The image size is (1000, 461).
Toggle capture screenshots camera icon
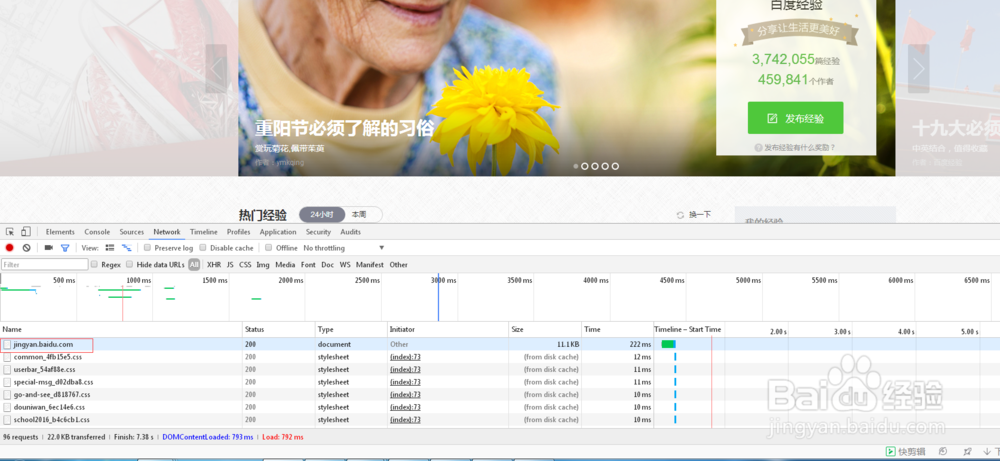coord(48,248)
